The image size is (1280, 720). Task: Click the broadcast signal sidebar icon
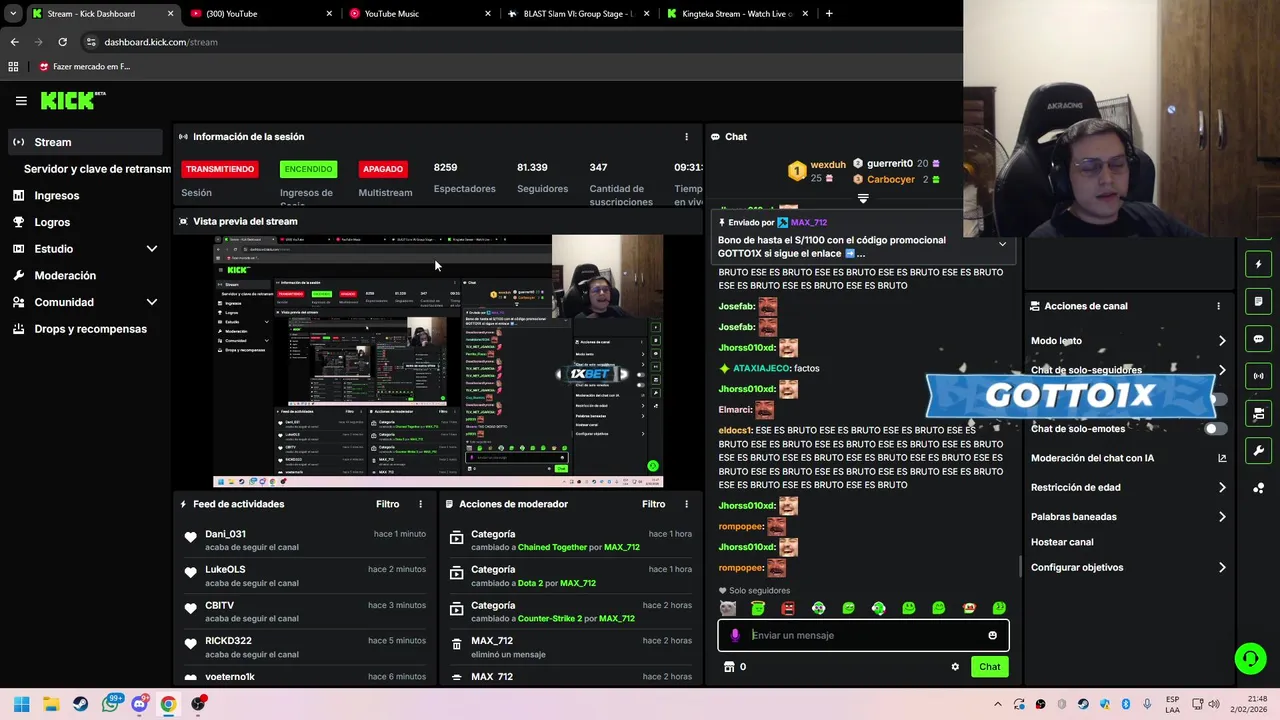pos(1258,376)
